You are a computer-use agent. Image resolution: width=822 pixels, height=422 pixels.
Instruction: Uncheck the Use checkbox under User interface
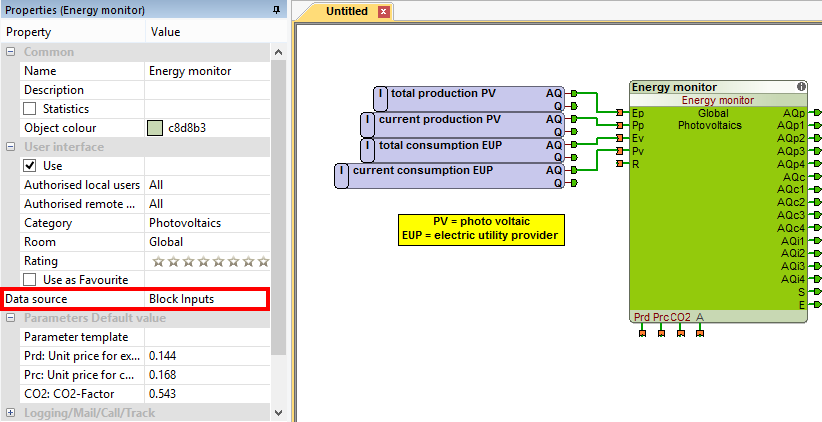(x=30, y=166)
